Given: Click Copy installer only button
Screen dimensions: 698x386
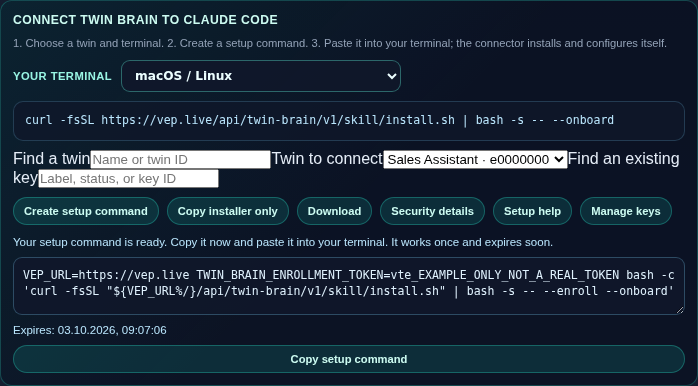Looking at the screenshot, I should click(x=228, y=211).
